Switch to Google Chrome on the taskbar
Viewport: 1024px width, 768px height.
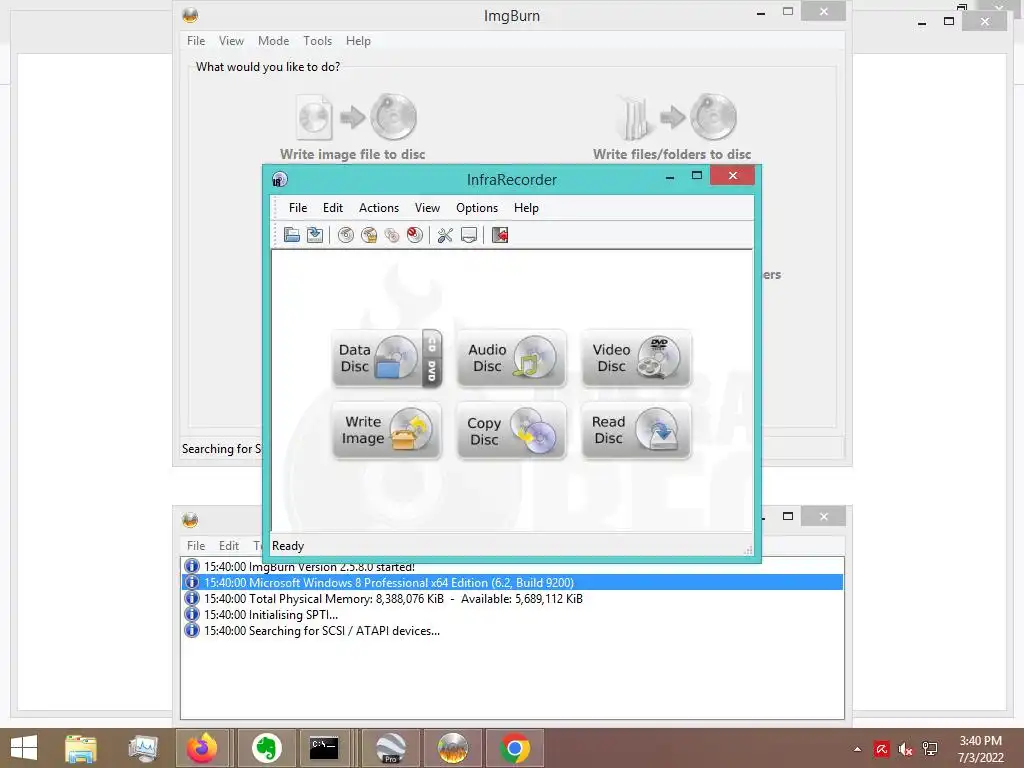click(515, 748)
